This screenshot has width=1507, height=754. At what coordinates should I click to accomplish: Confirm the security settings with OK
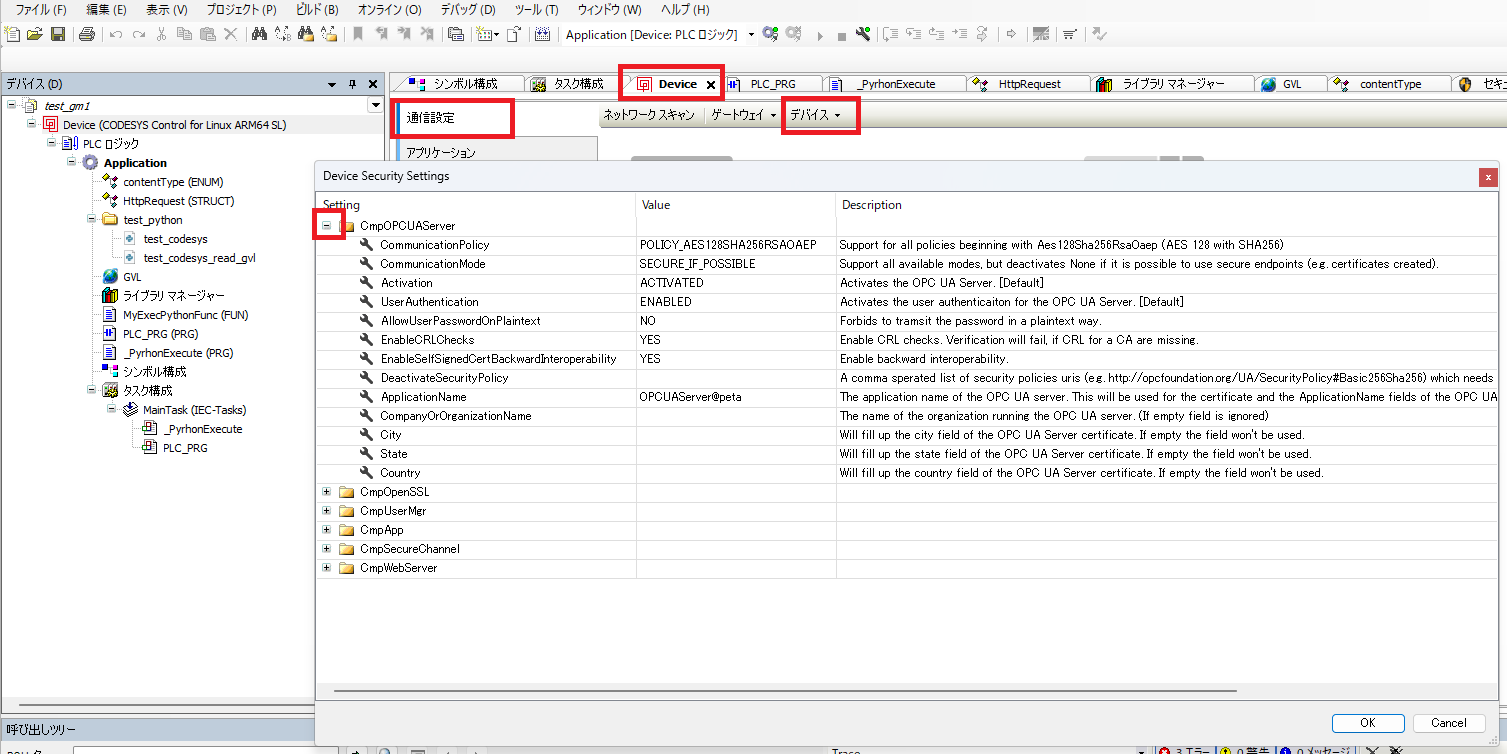[1367, 723]
